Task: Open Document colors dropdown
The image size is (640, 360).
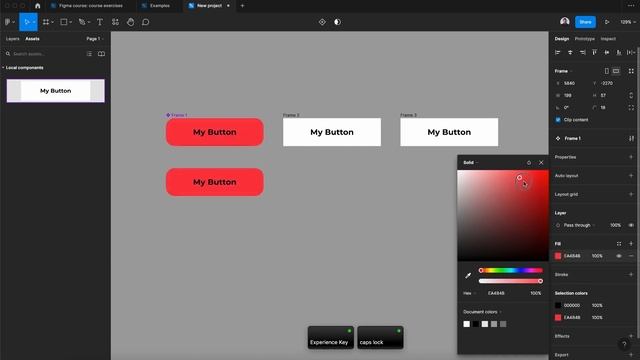Action: click(482, 312)
